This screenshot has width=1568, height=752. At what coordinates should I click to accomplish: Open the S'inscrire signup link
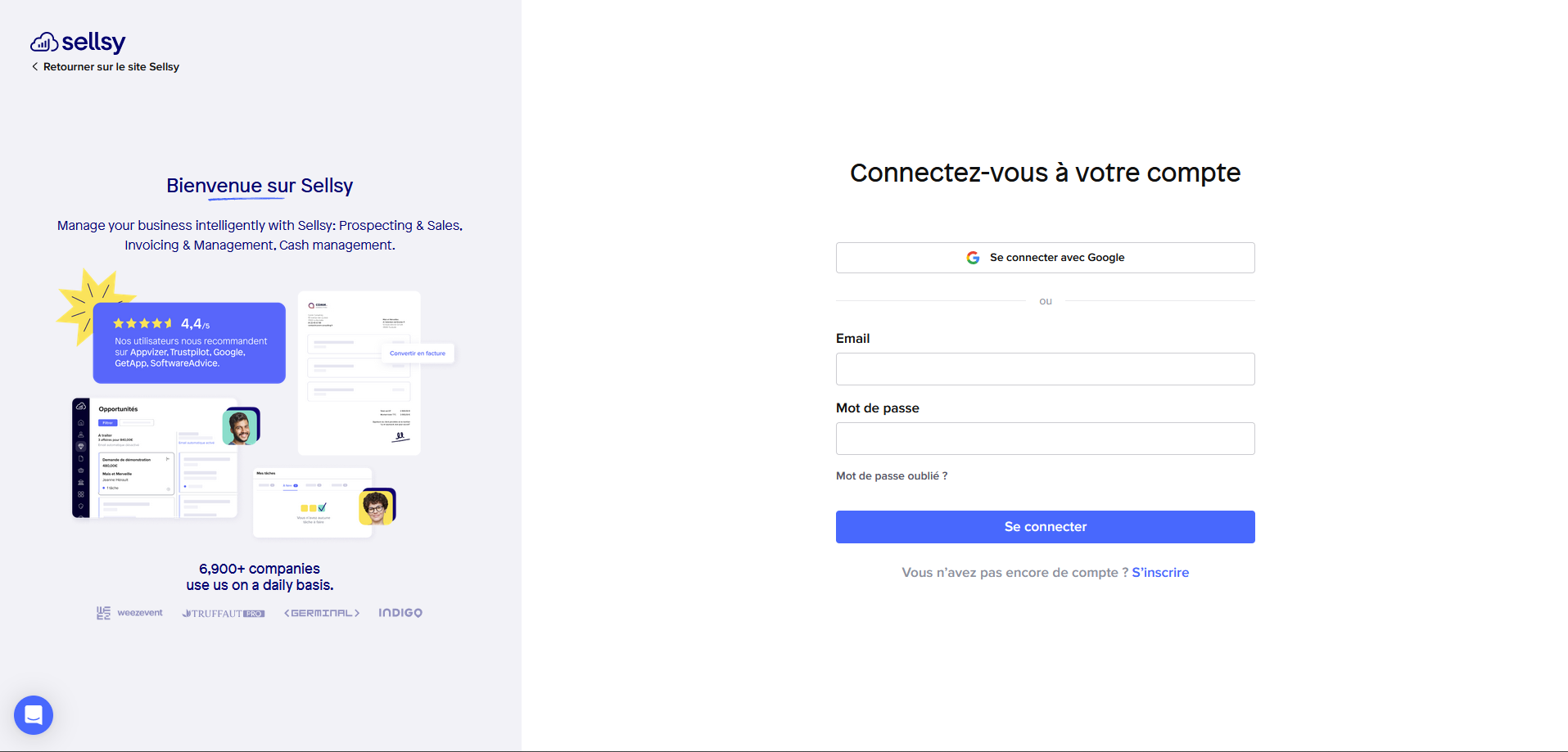click(x=1160, y=573)
